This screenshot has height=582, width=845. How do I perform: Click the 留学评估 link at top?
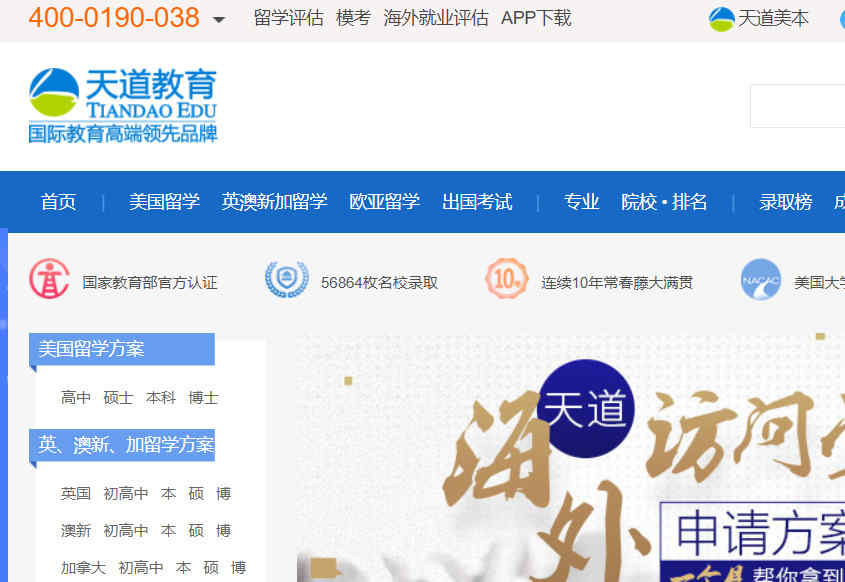coord(288,18)
